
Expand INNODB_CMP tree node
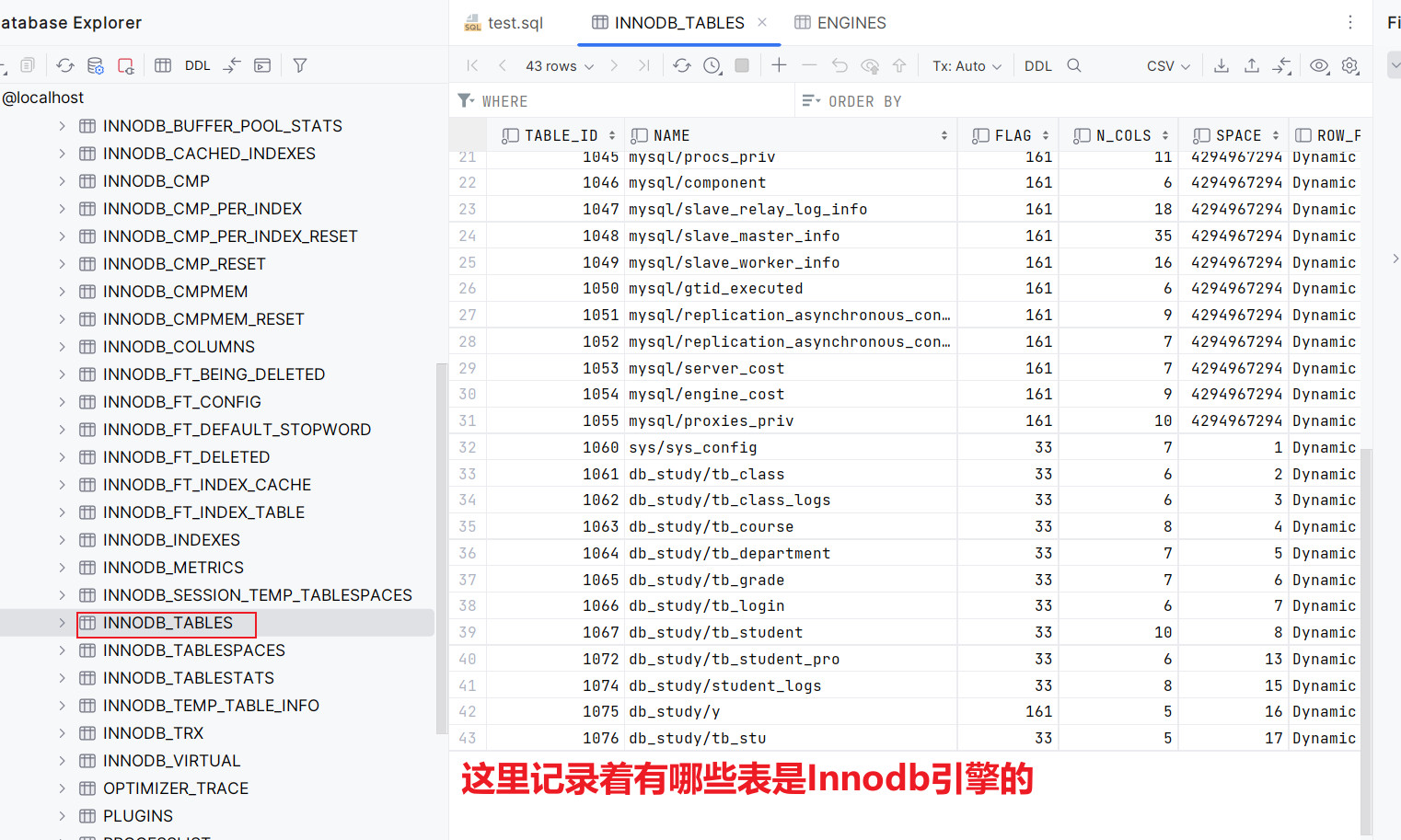(x=62, y=181)
